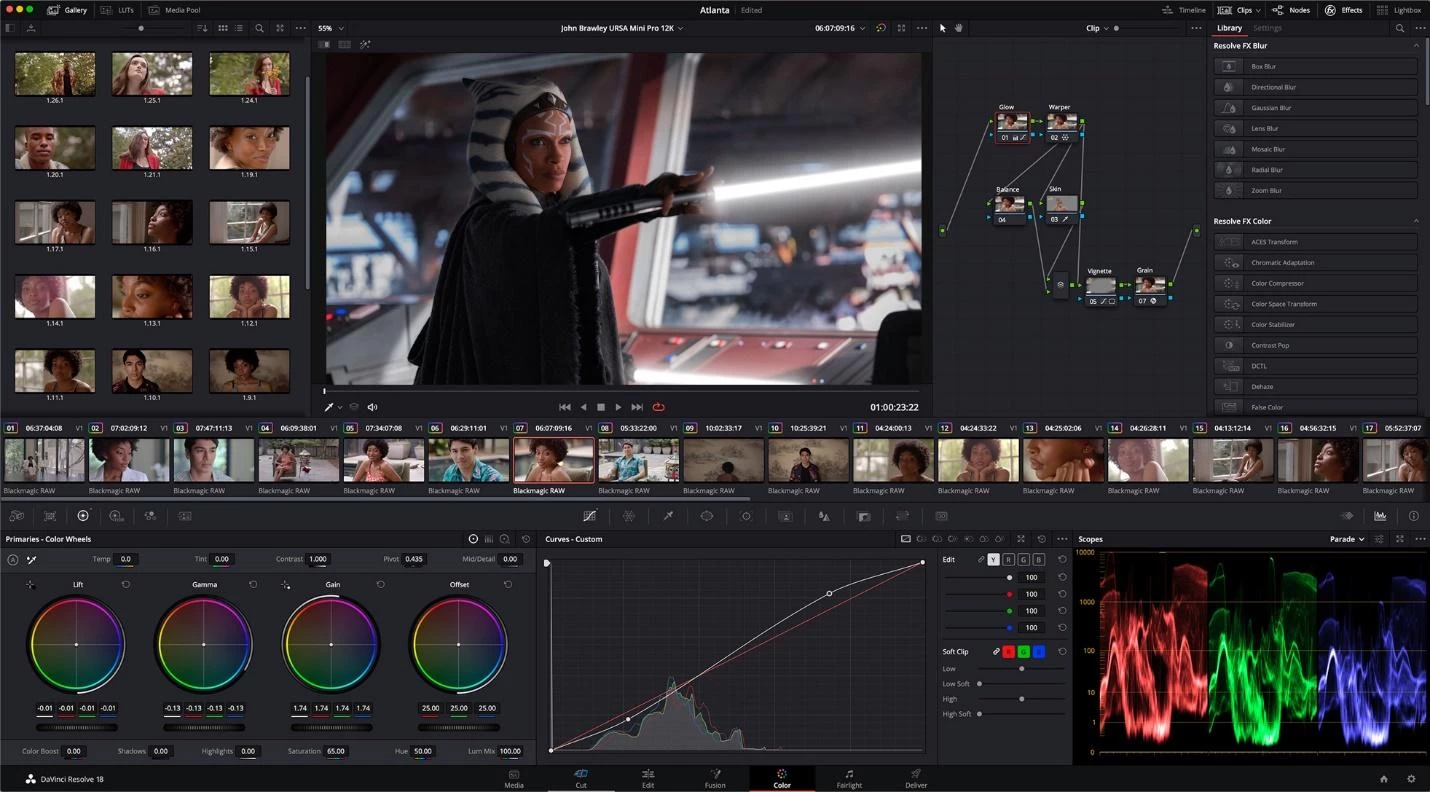1430x792 pixels.
Task: Click the Auto Balance A icon
Action: point(12,559)
